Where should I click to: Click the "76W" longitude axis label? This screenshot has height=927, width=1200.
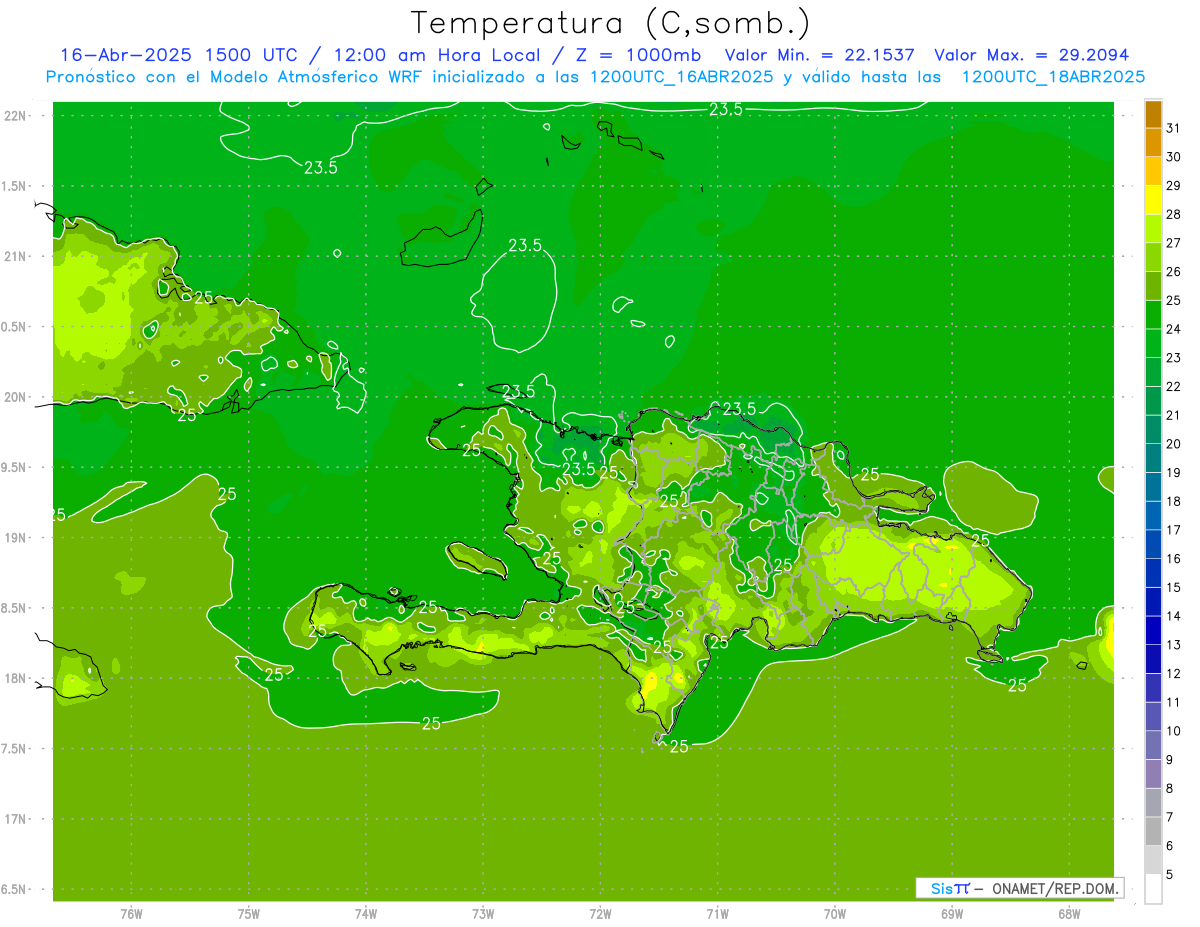pos(131,914)
